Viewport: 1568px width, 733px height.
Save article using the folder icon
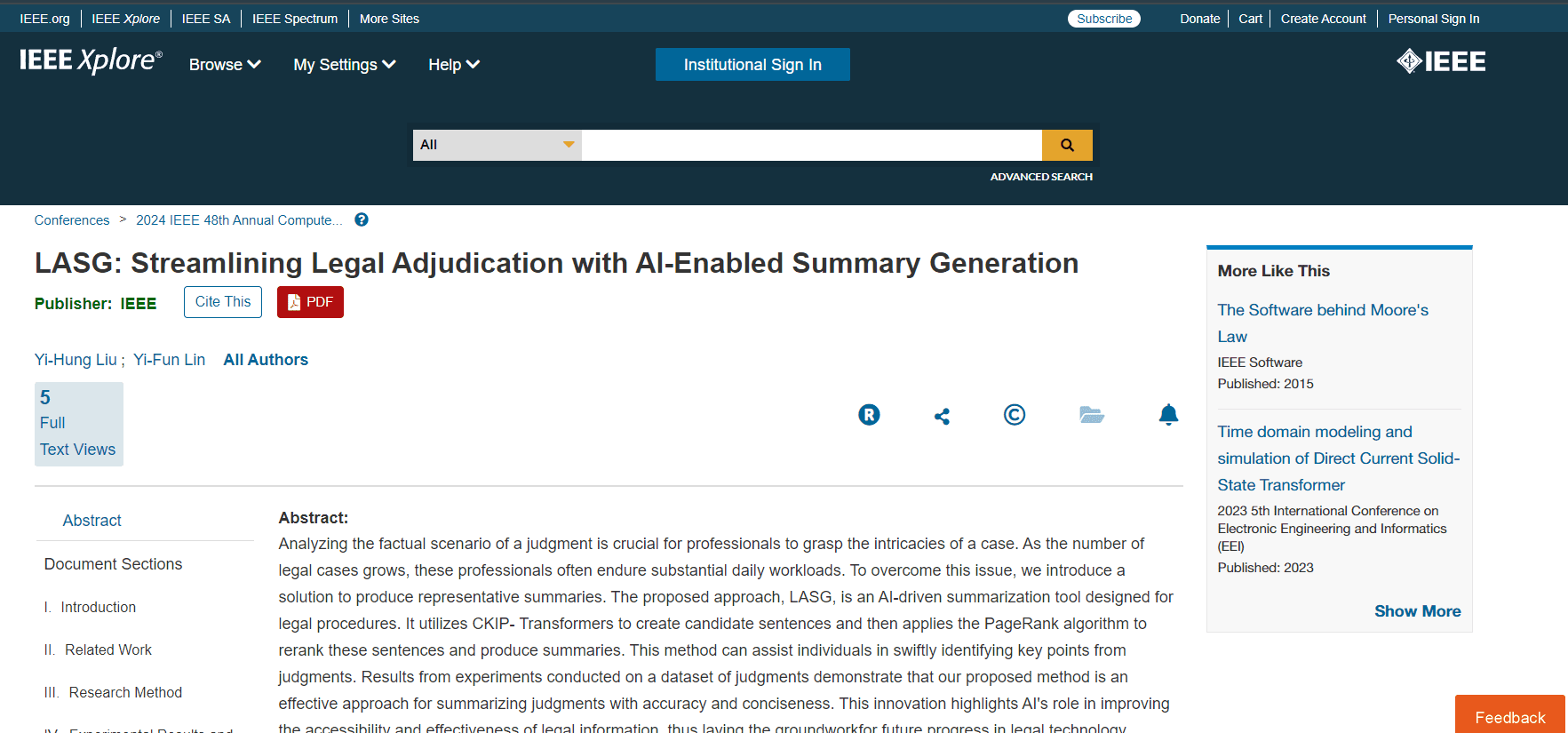click(x=1091, y=415)
